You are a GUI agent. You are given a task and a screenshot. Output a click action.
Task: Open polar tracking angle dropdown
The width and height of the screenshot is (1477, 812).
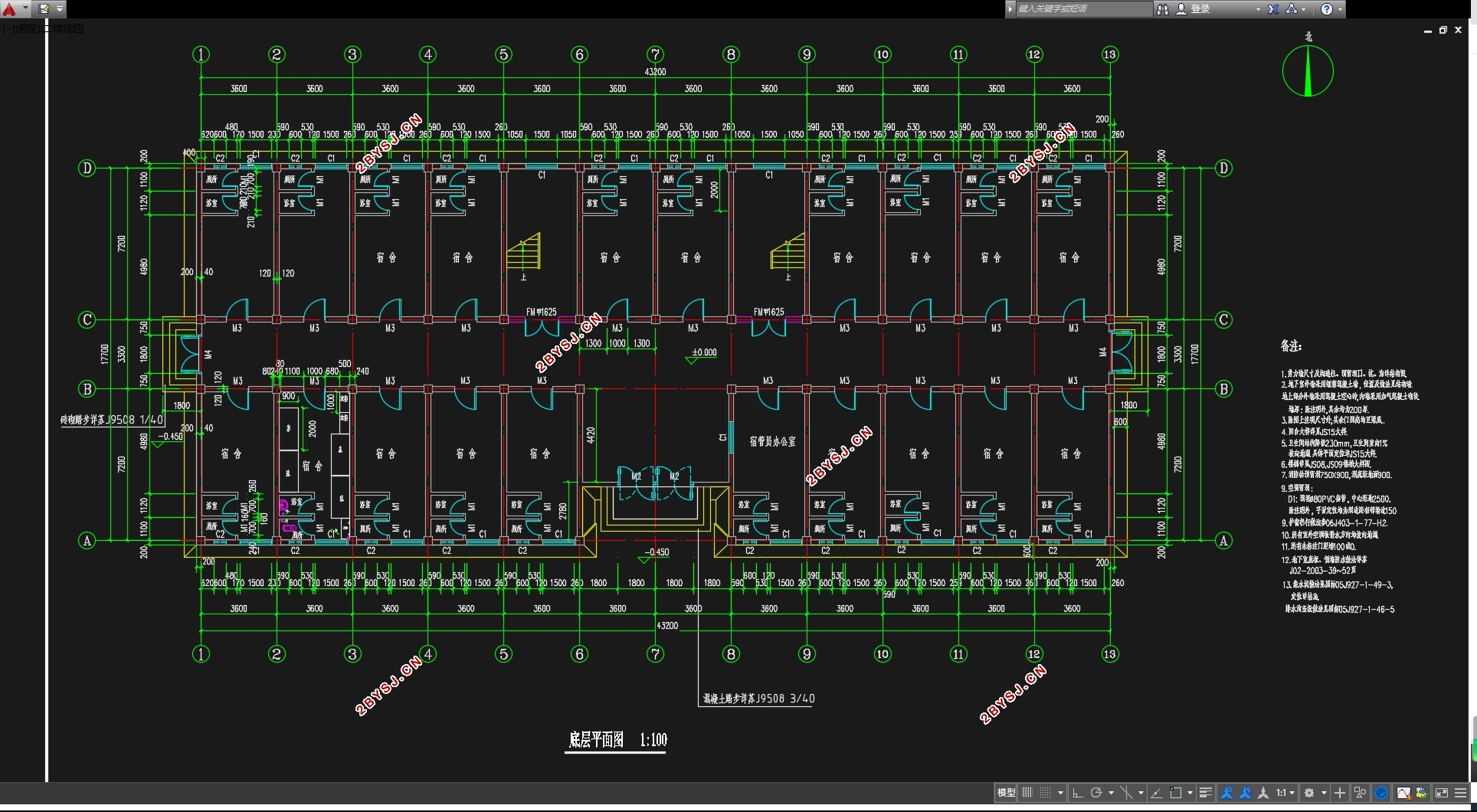coord(1111,793)
